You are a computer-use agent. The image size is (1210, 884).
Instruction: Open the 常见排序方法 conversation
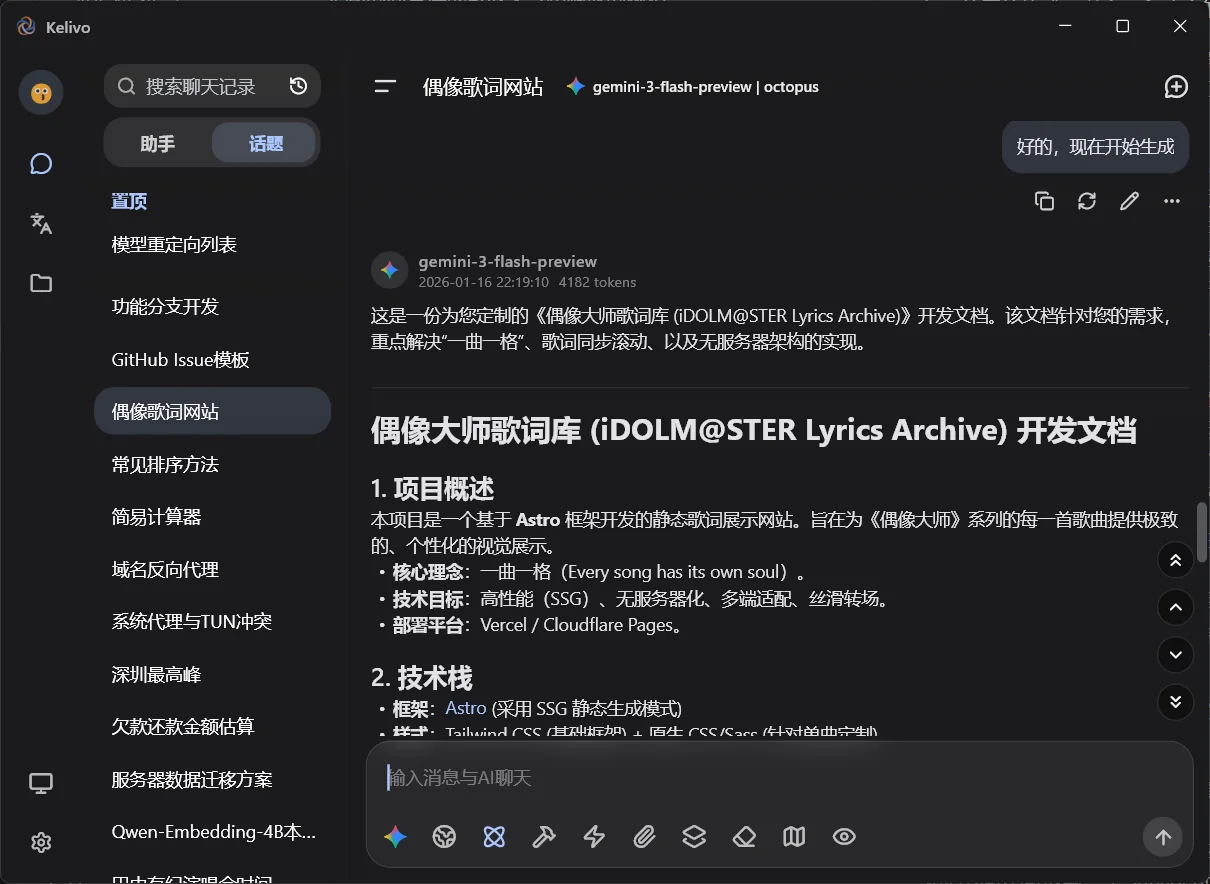165,464
